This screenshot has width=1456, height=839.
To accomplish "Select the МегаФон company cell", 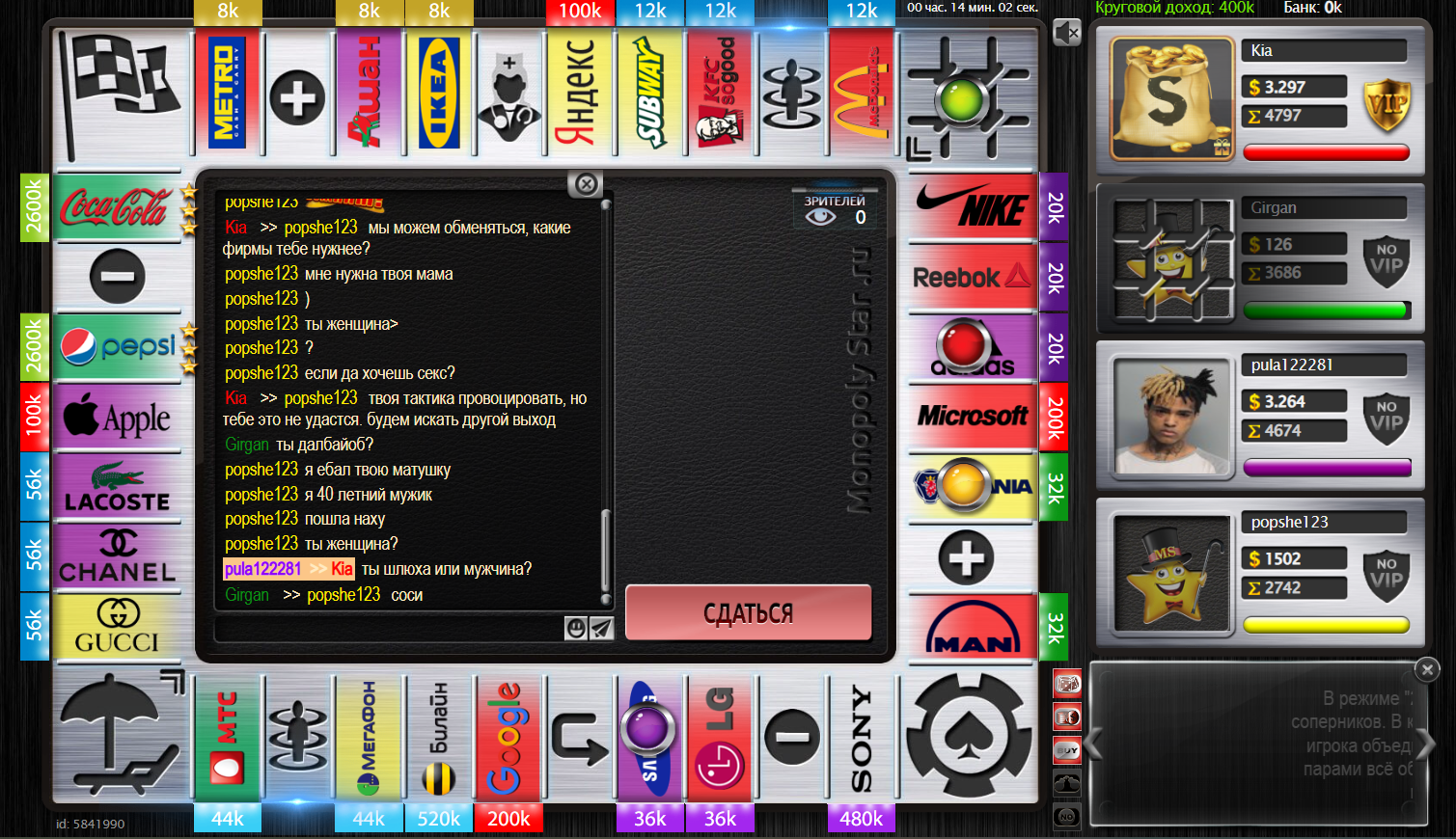I will tap(369, 739).
